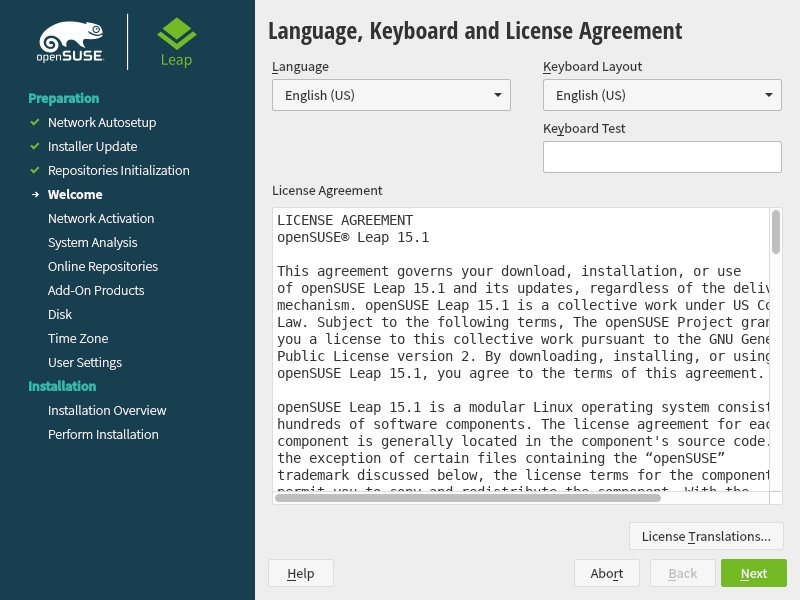
Task: Select Network Autosetup step in sidebar
Action: pos(102,122)
